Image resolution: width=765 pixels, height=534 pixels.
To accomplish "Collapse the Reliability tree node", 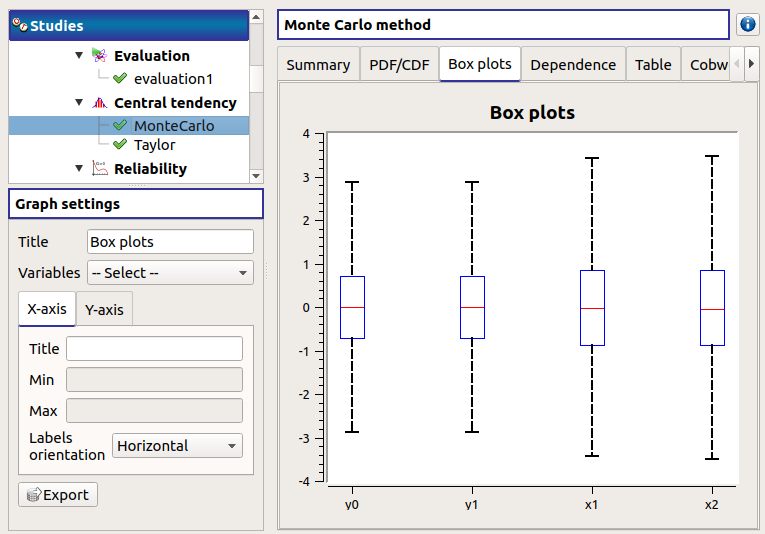I will pyautogui.click(x=79, y=169).
